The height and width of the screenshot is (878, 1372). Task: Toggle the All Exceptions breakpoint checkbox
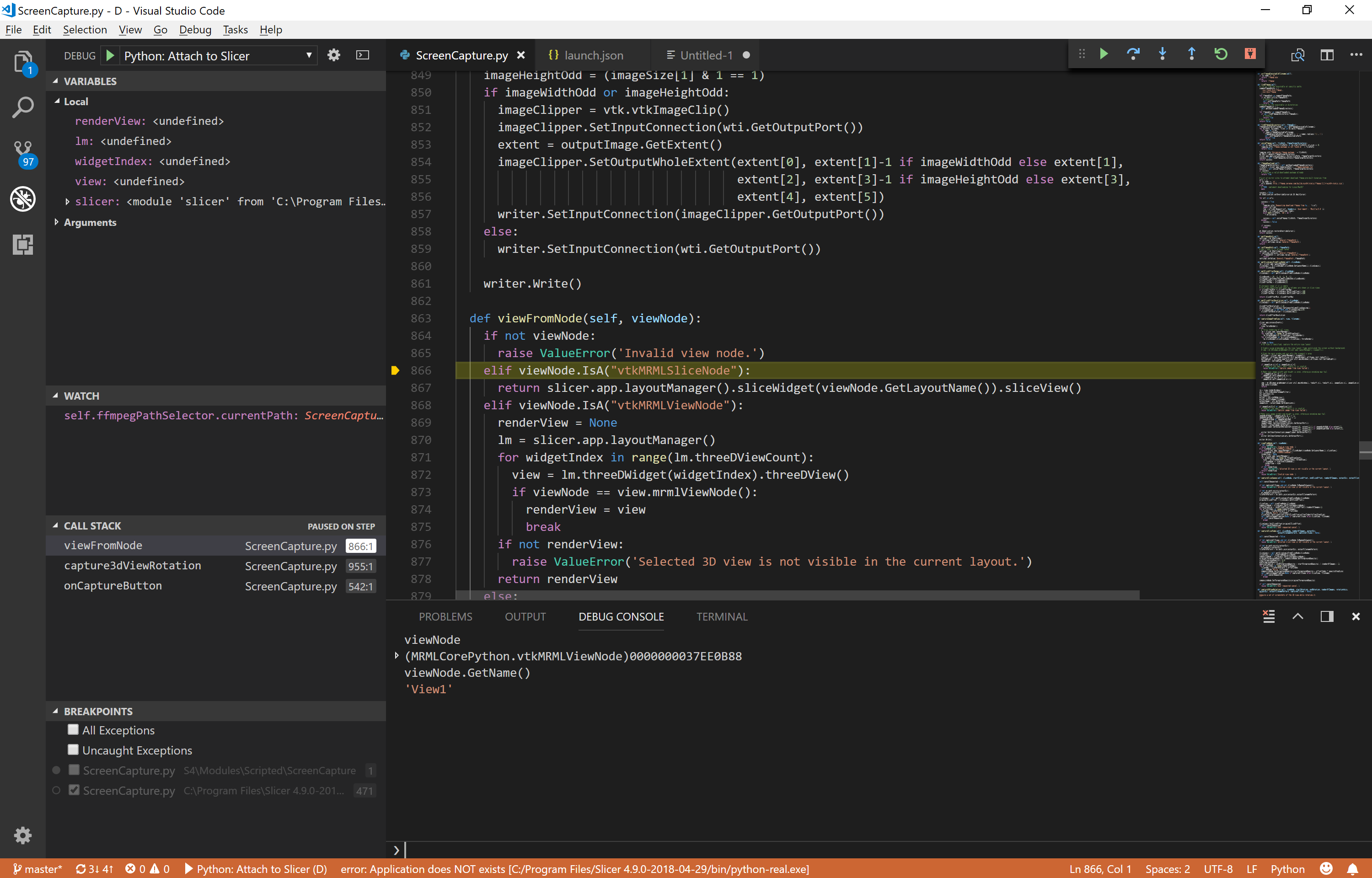point(73,729)
